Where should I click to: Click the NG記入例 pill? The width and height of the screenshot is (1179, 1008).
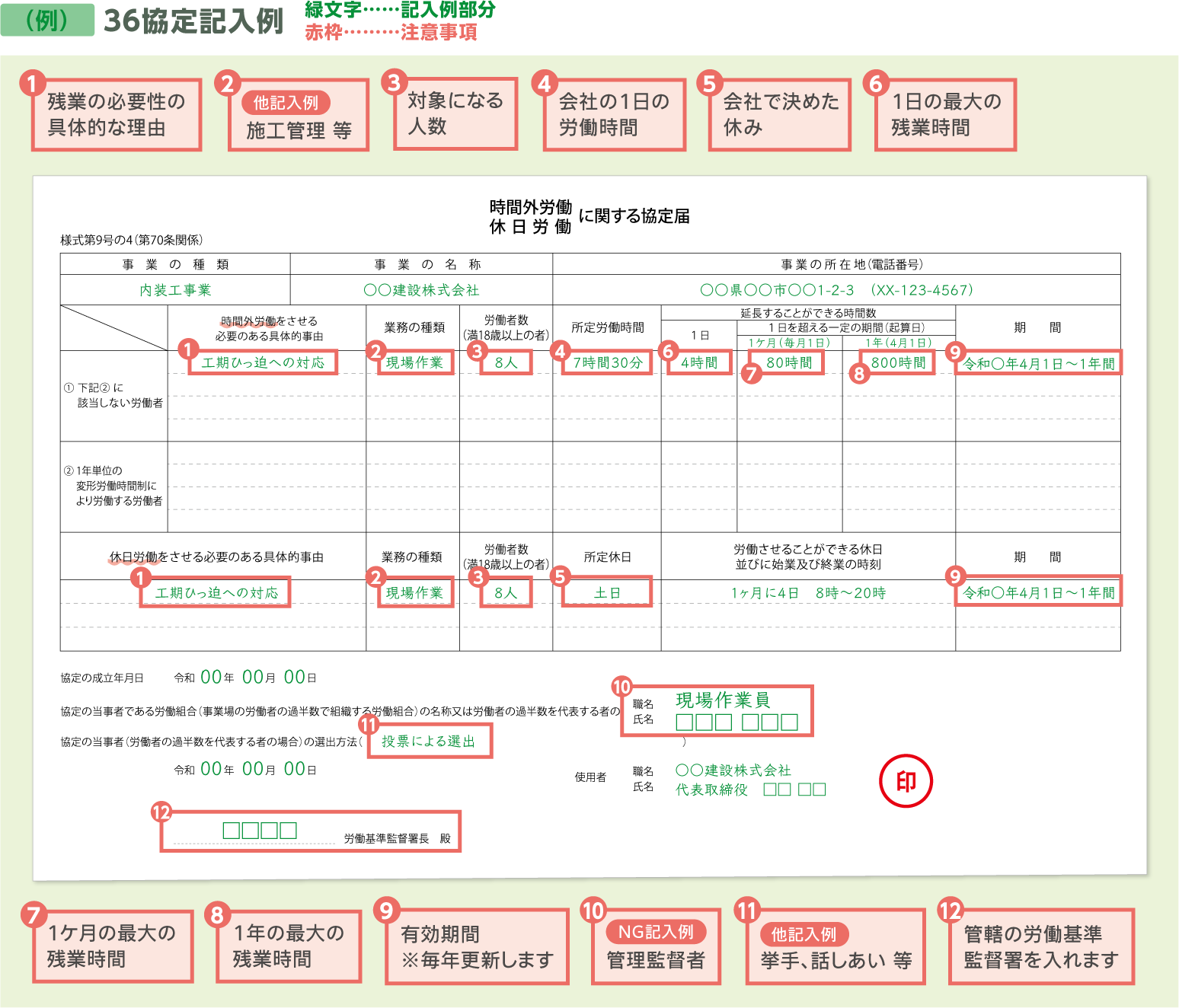point(656,932)
